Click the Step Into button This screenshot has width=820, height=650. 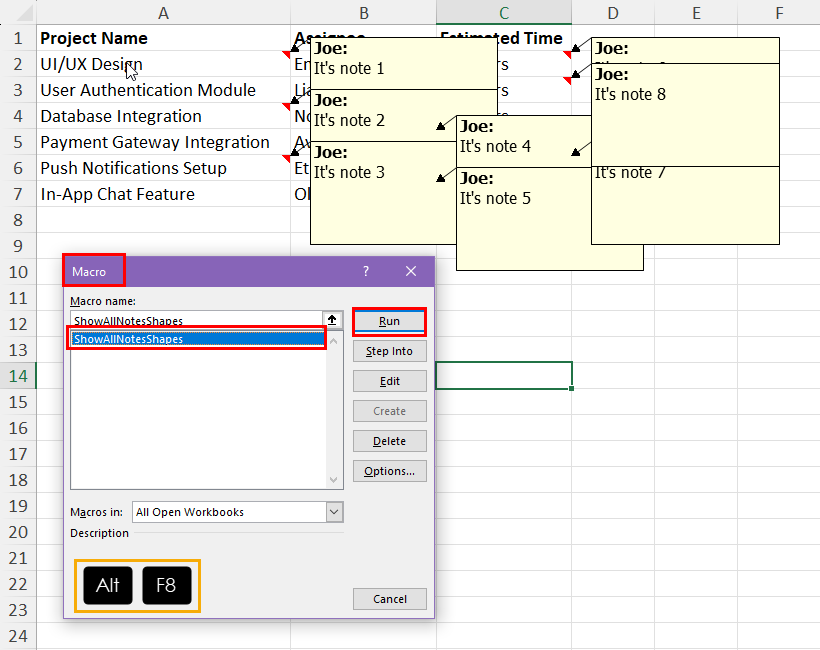point(390,351)
